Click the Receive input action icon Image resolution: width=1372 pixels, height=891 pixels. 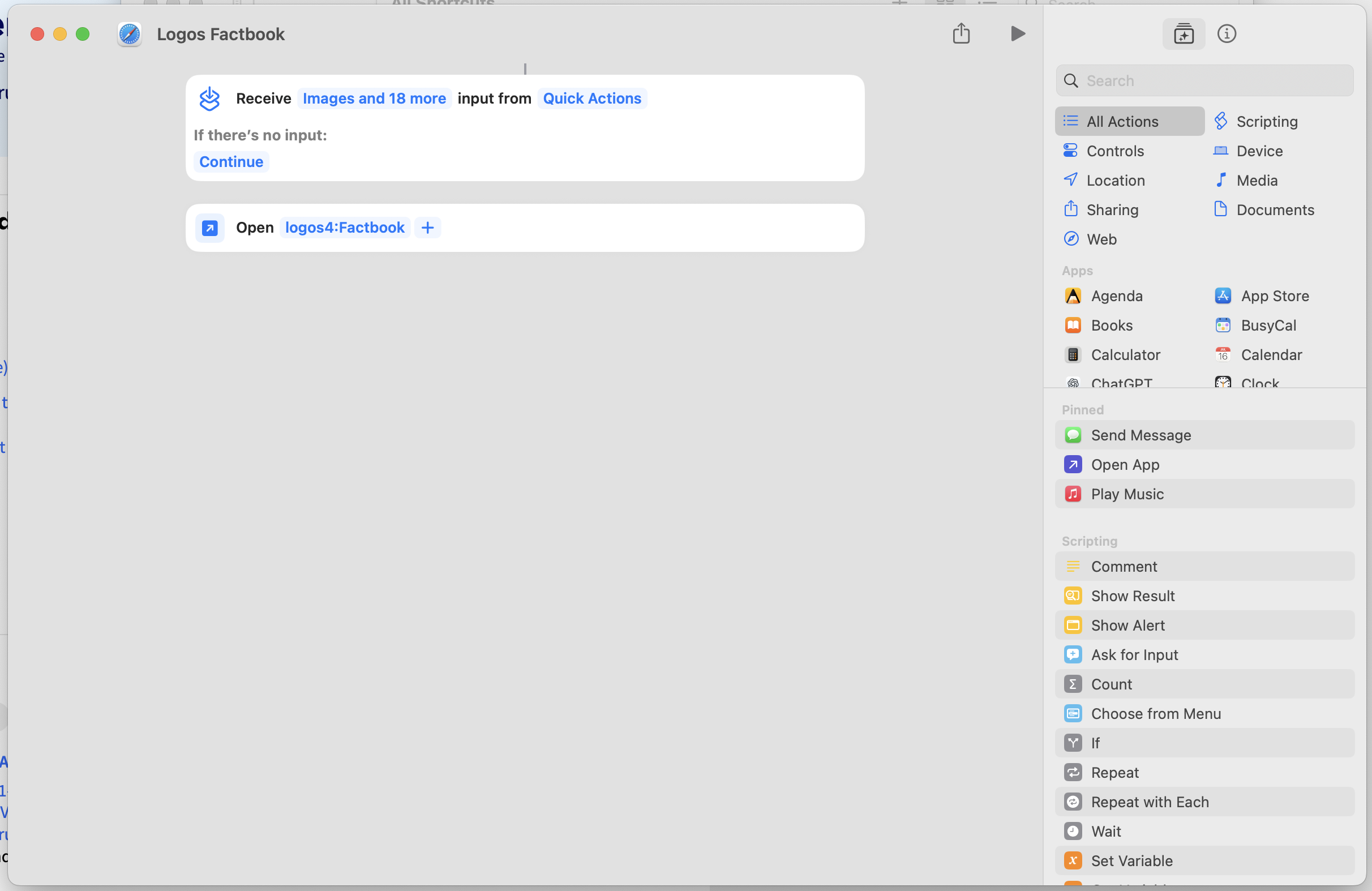(209, 98)
